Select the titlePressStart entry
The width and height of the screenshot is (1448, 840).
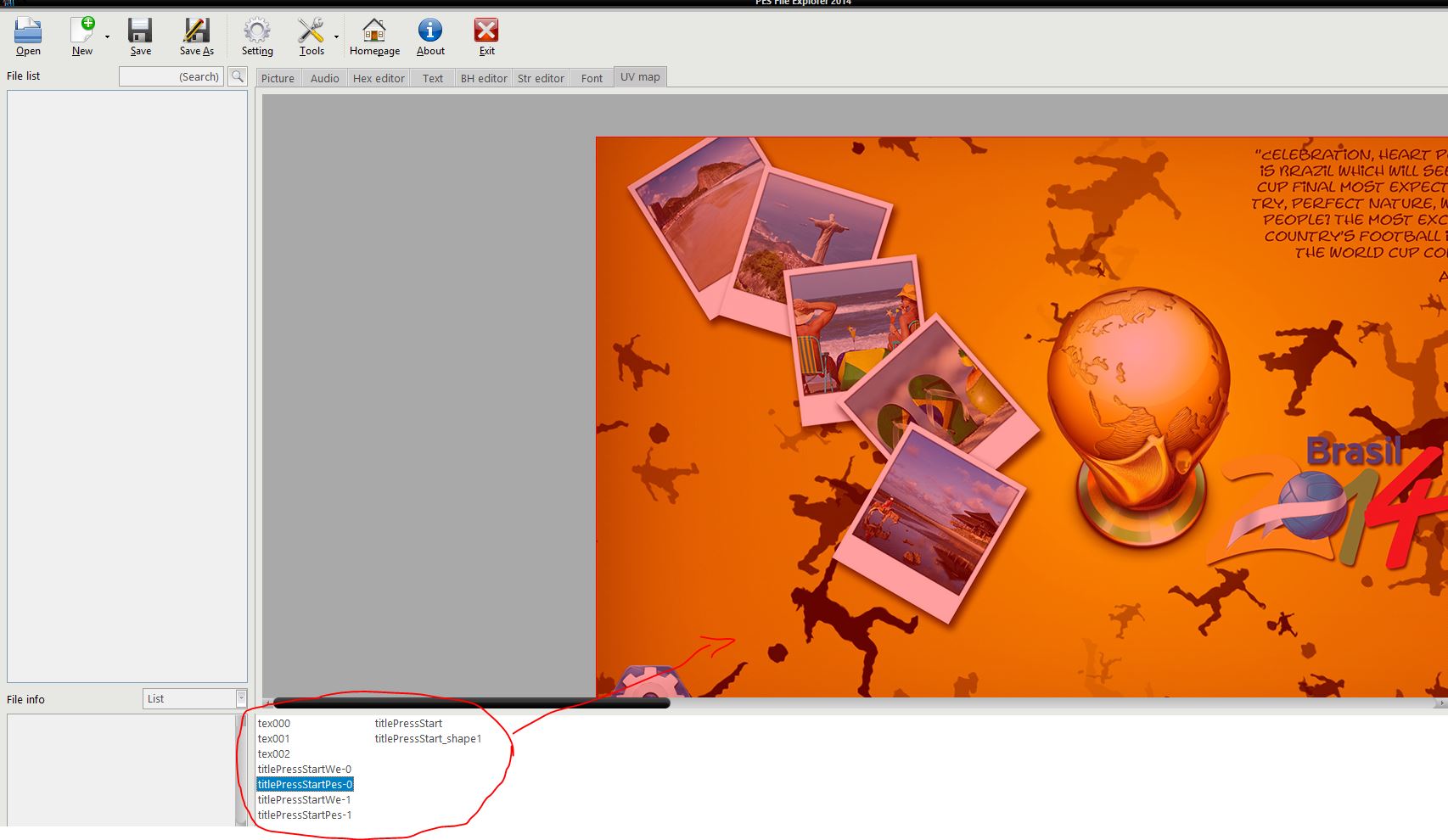pyautogui.click(x=408, y=724)
